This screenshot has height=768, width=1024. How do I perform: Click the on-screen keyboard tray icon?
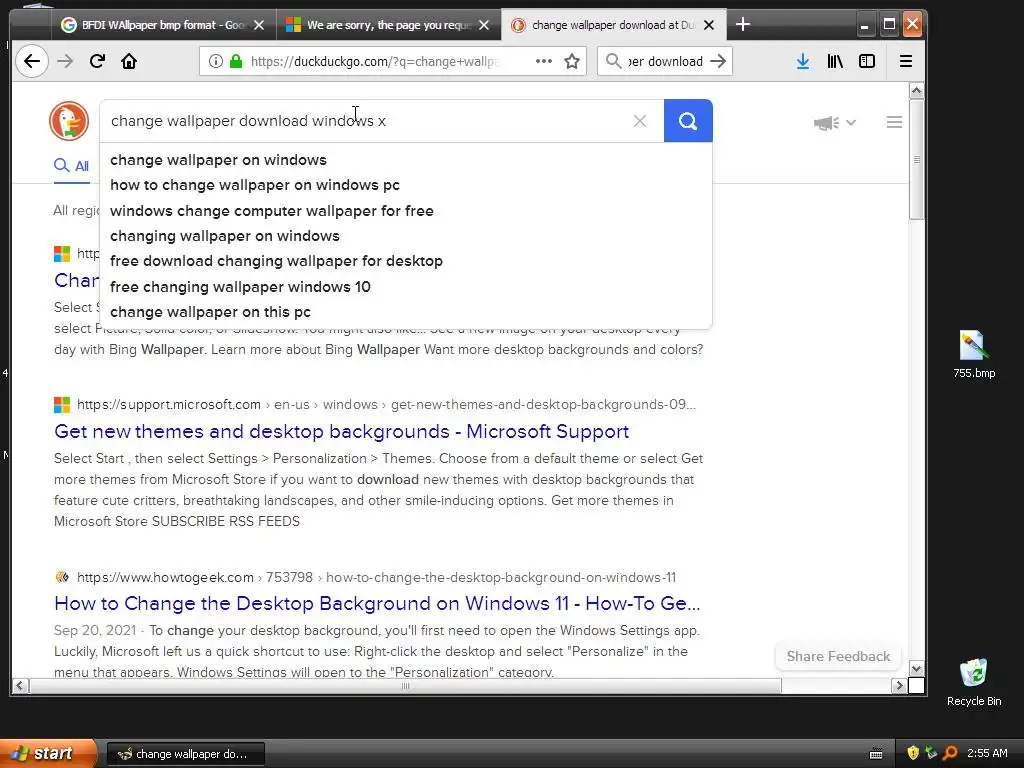(x=876, y=754)
